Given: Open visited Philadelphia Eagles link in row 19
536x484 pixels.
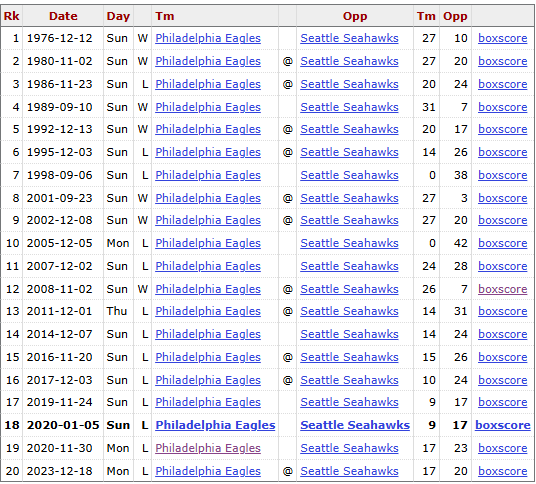Looking at the screenshot, I should click(208, 448).
